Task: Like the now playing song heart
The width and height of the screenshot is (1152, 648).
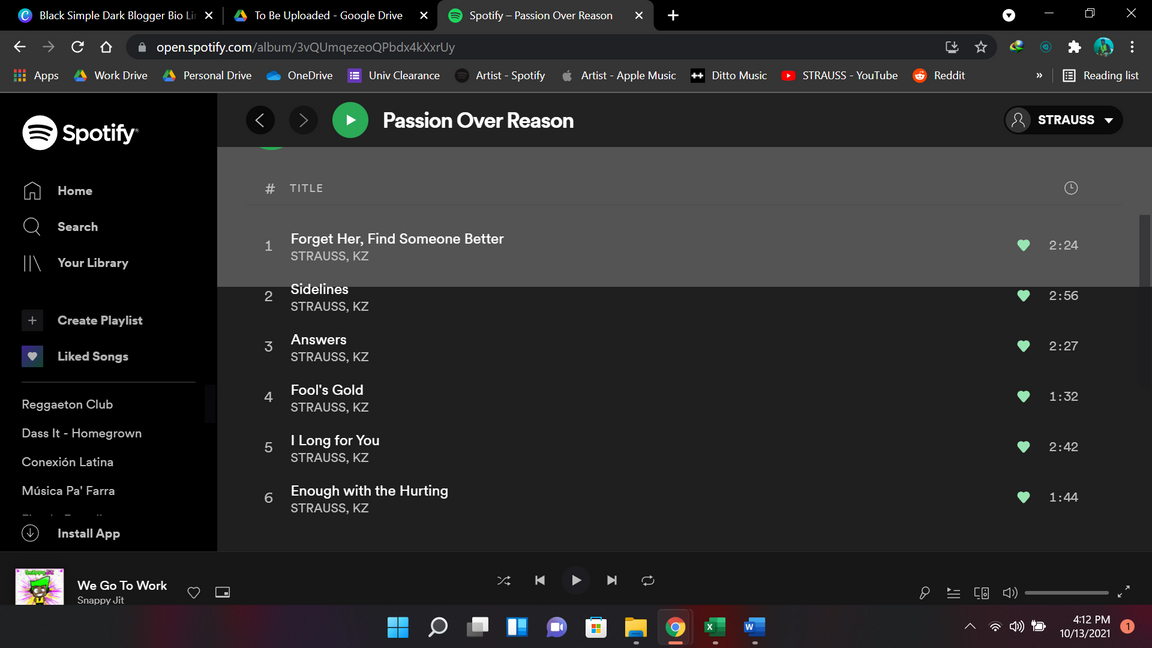Action: pos(194,592)
